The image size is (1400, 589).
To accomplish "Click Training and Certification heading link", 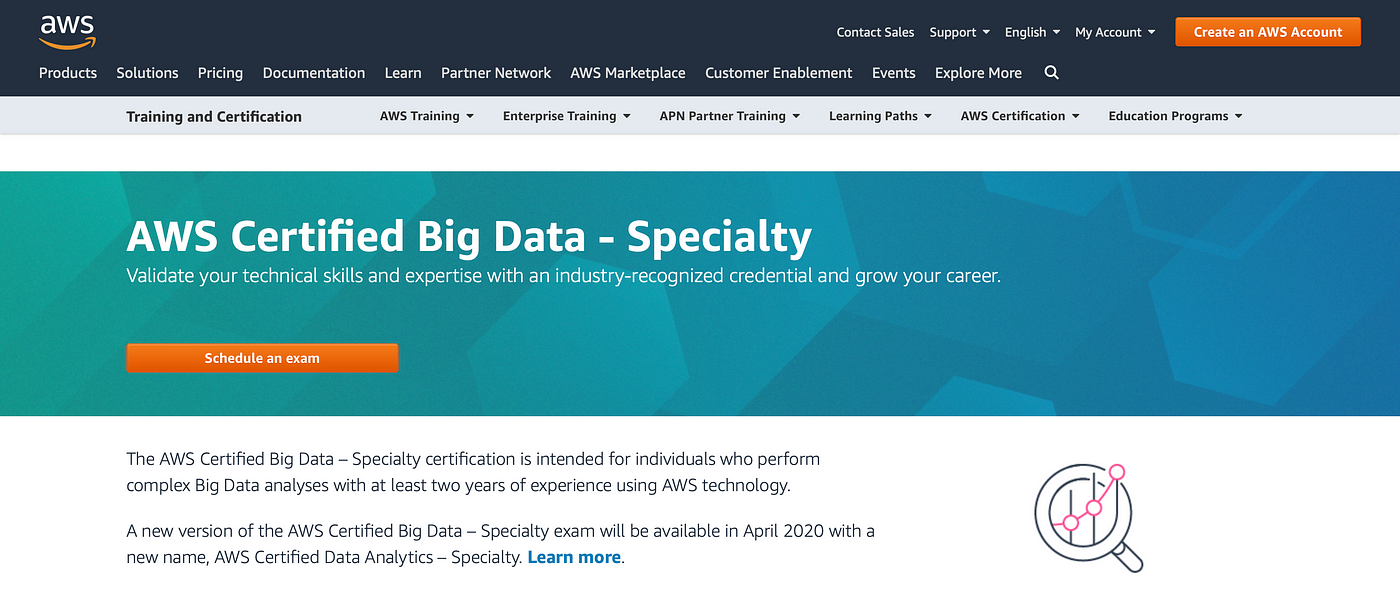I will (214, 116).
